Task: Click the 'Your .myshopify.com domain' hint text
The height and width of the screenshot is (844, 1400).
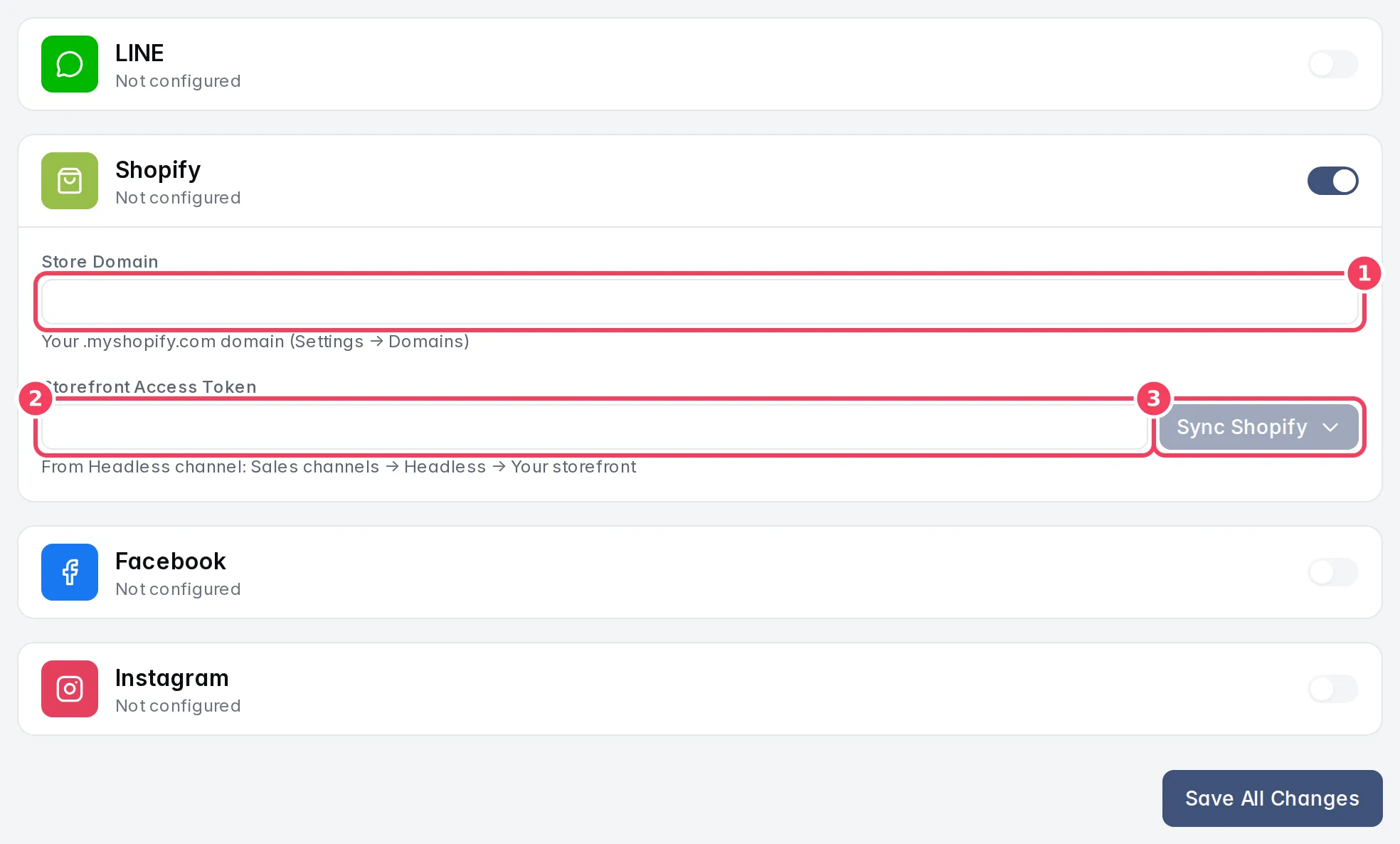Action: click(255, 342)
